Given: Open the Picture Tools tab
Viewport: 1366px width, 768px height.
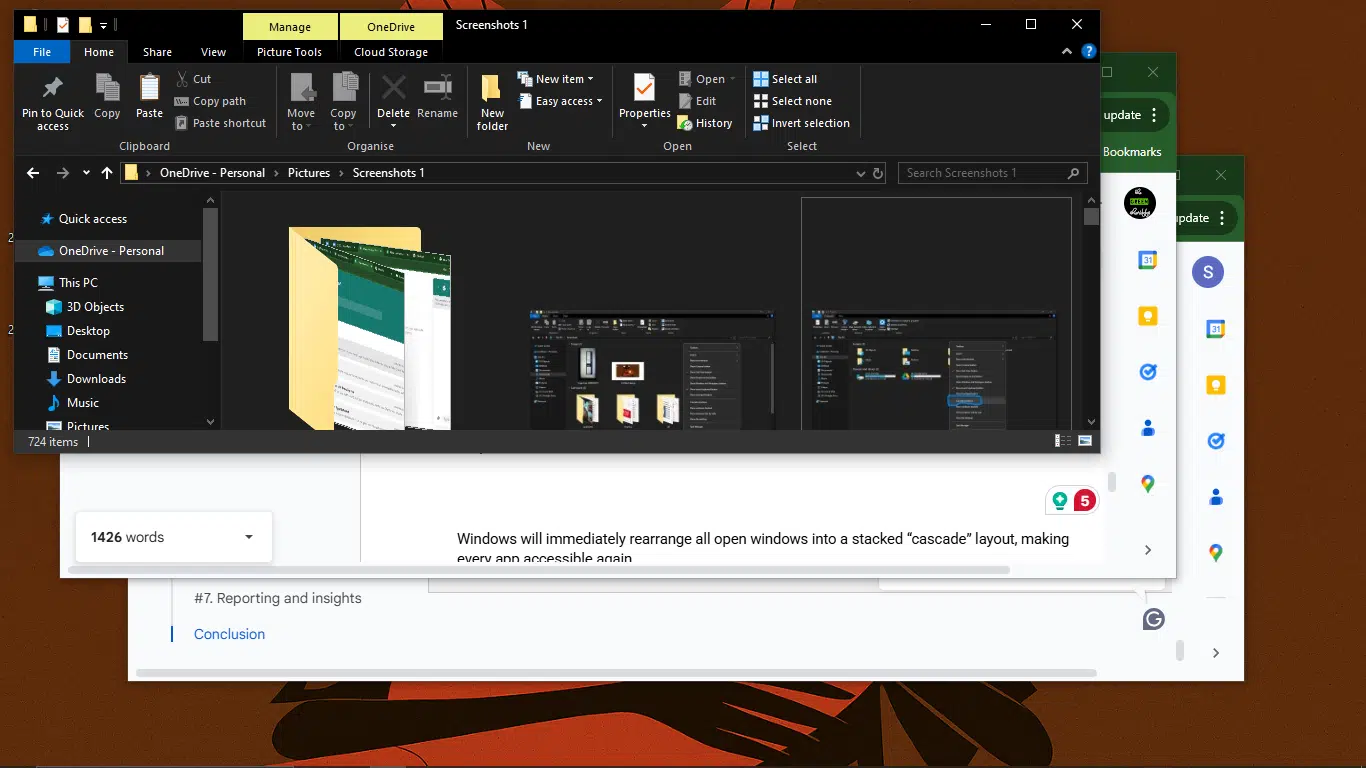Looking at the screenshot, I should click(x=290, y=52).
